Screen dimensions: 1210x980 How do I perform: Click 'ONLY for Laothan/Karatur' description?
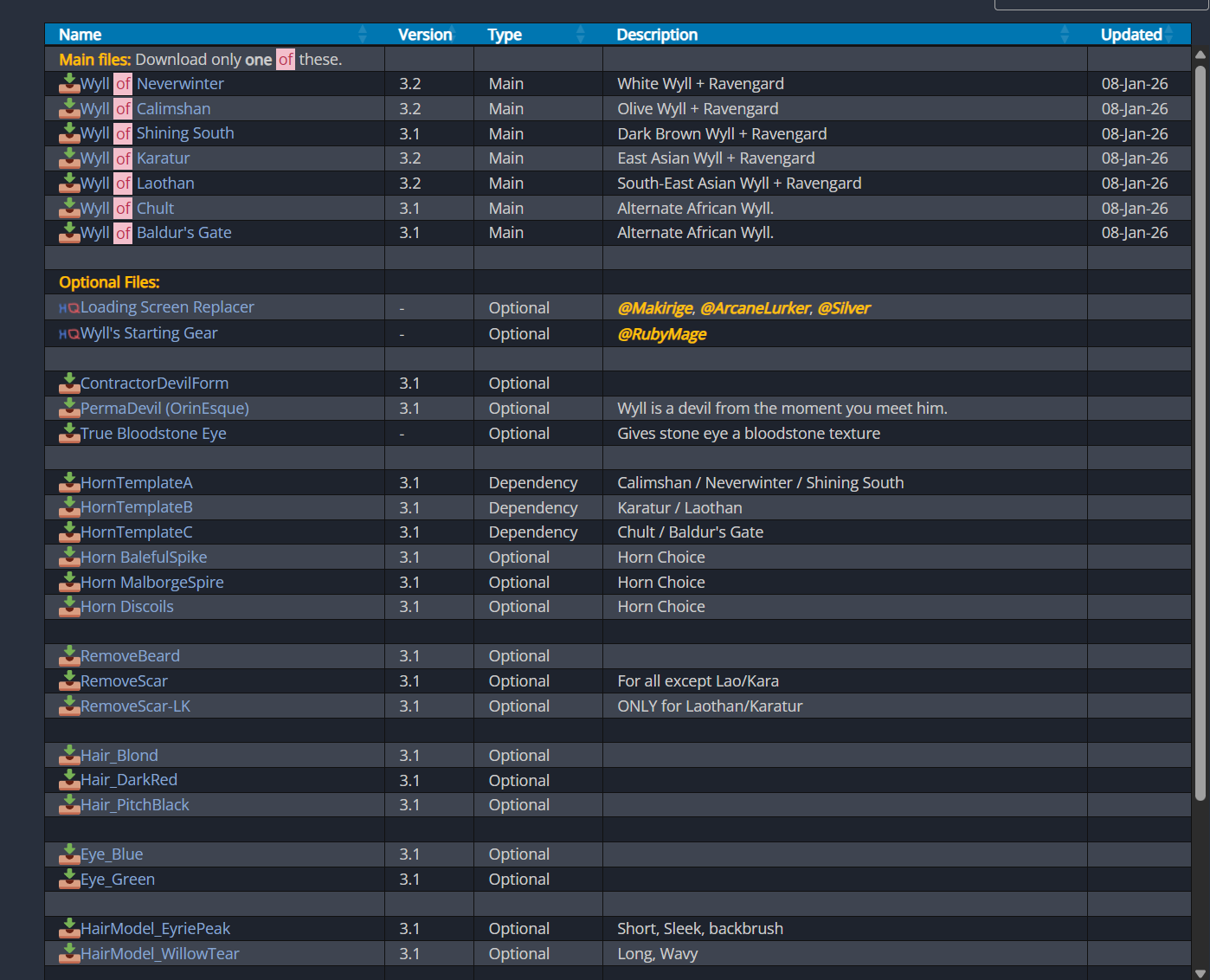[710, 706]
